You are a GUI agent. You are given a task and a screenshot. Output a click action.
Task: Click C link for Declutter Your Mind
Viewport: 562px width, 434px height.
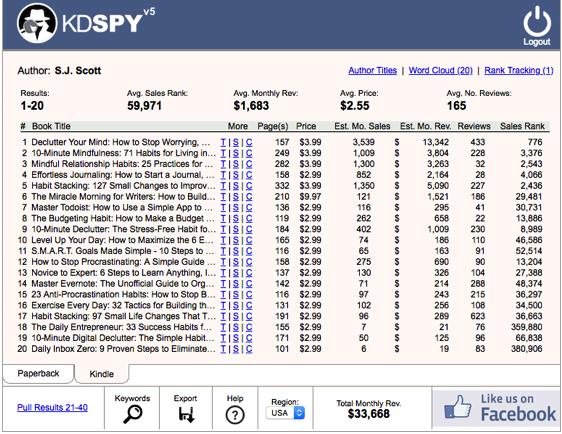249,142
